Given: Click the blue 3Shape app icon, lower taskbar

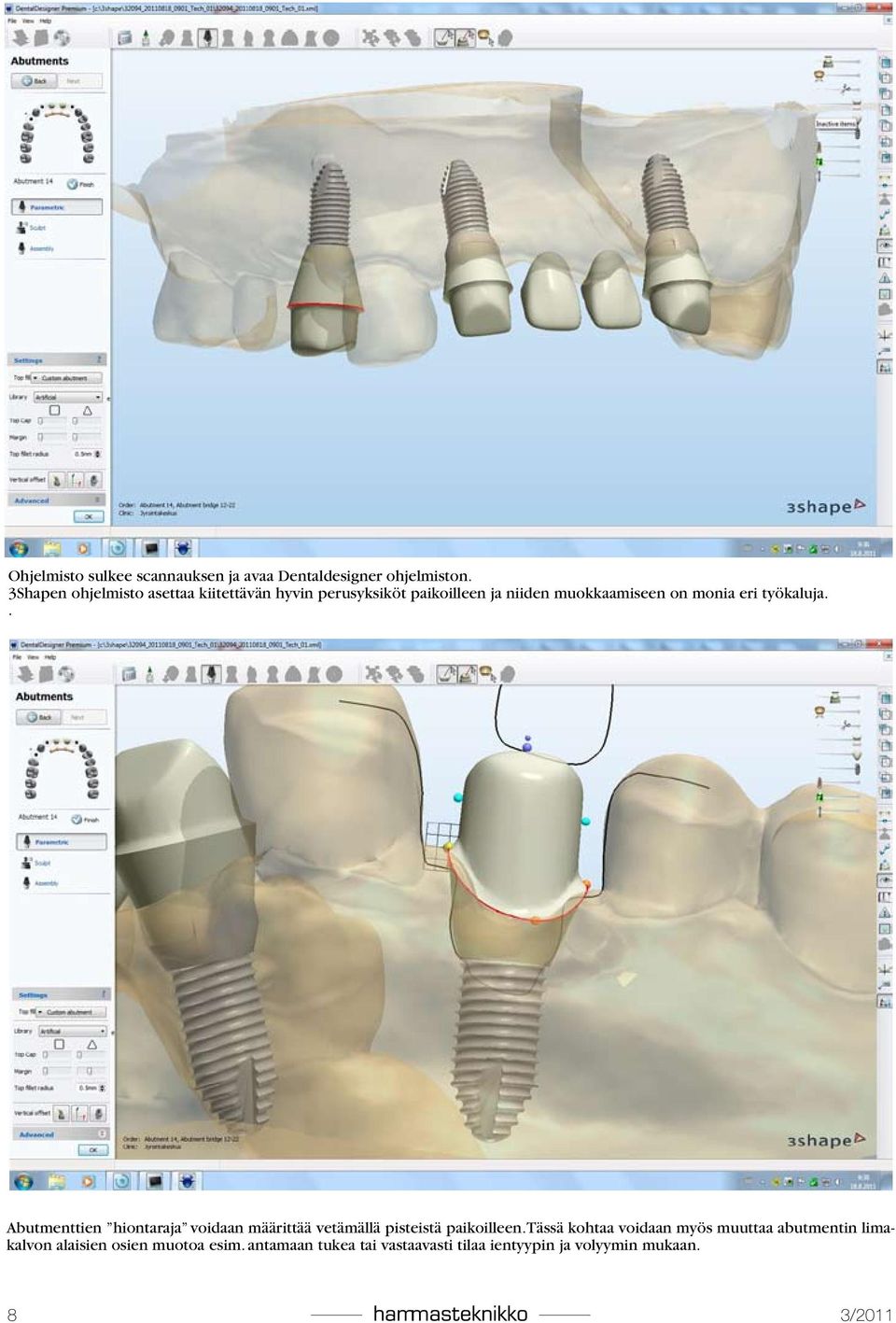Looking at the screenshot, I should (x=187, y=1181).
